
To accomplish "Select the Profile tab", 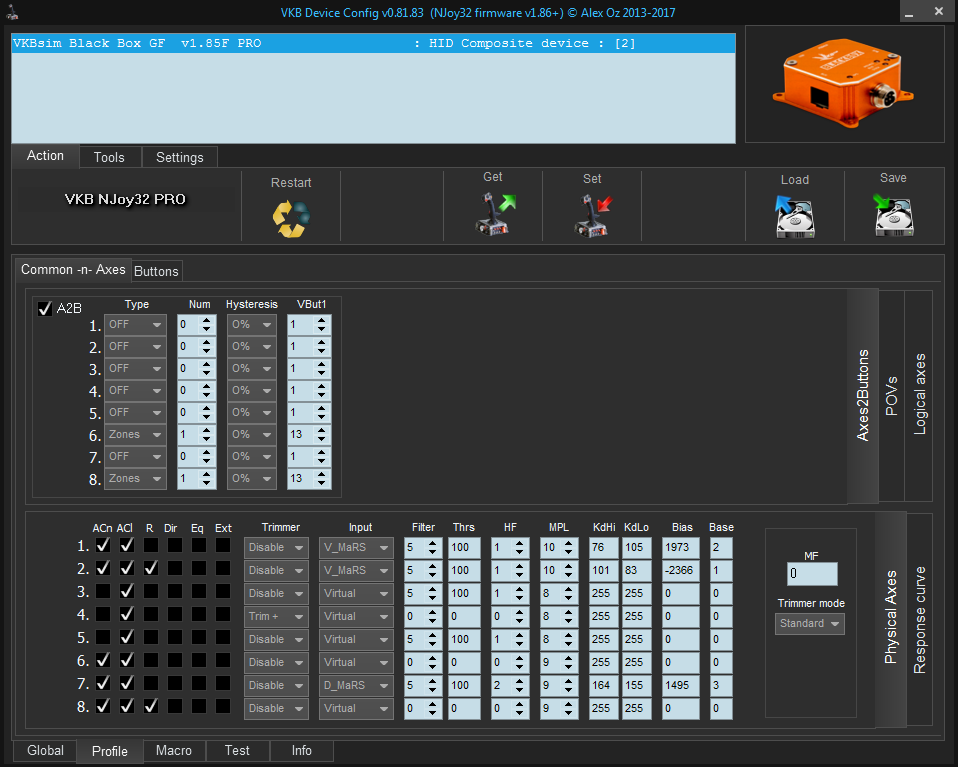I will pos(110,751).
